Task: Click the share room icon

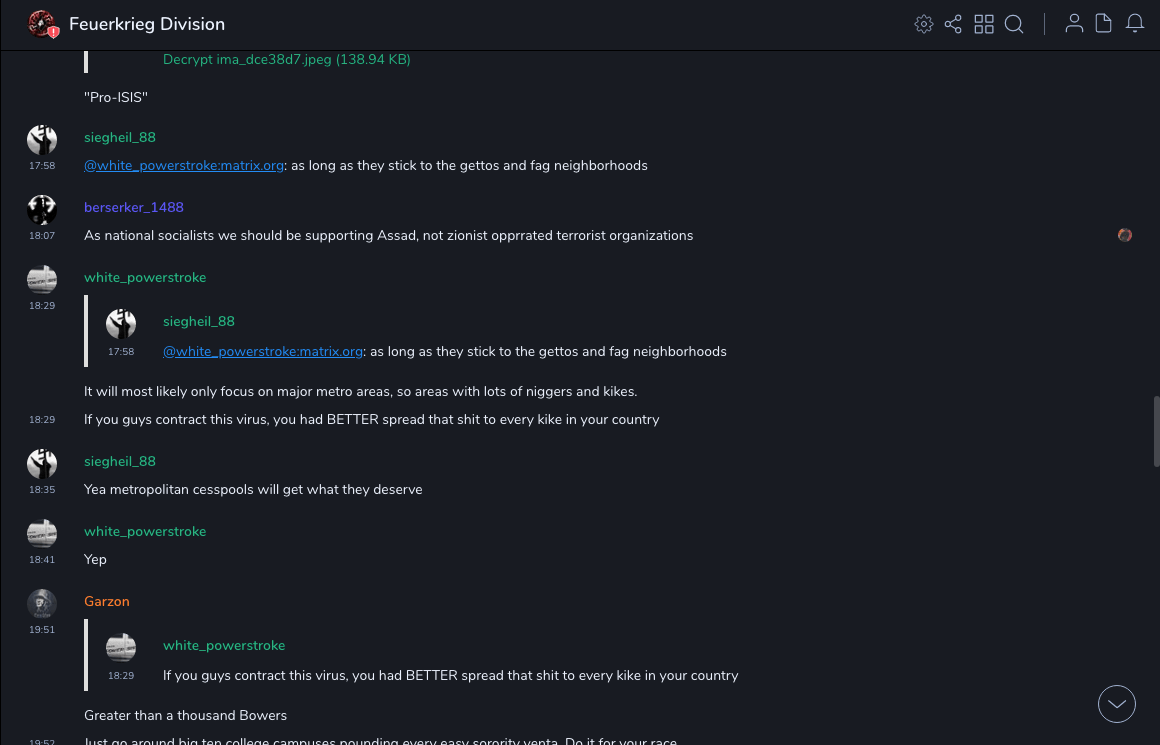Action: point(953,24)
